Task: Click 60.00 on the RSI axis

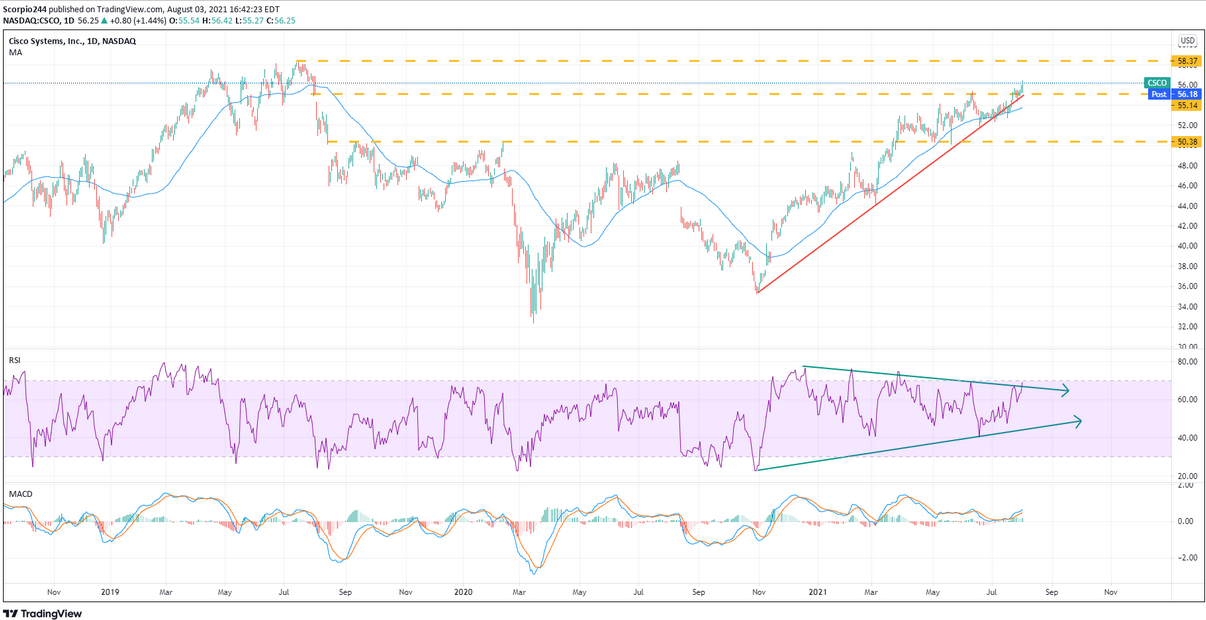Action: click(x=1187, y=399)
